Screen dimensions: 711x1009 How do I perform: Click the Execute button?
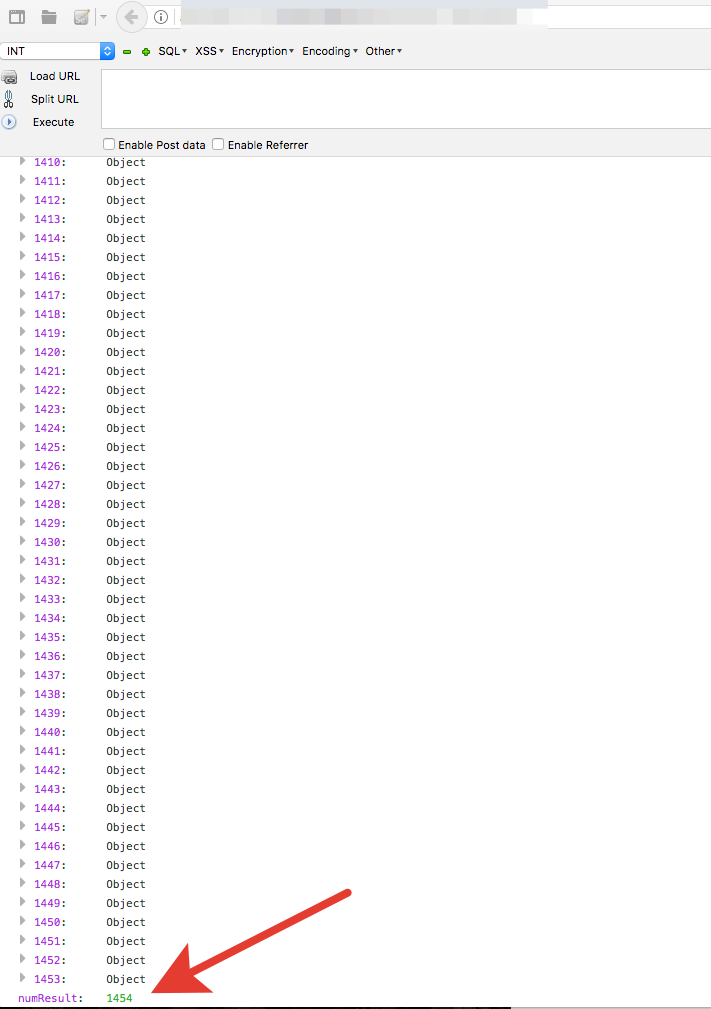pos(53,122)
